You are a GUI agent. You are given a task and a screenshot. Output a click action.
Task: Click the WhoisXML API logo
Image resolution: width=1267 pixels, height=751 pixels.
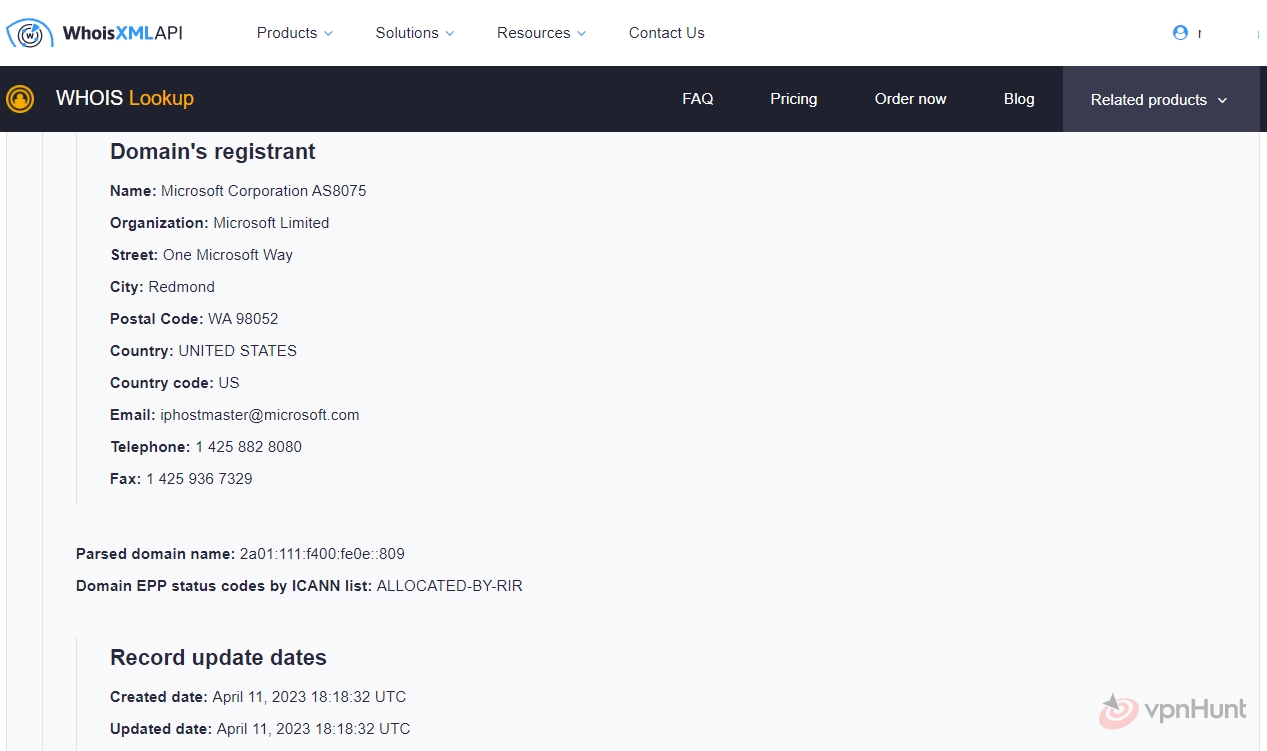click(x=95, y=33)
